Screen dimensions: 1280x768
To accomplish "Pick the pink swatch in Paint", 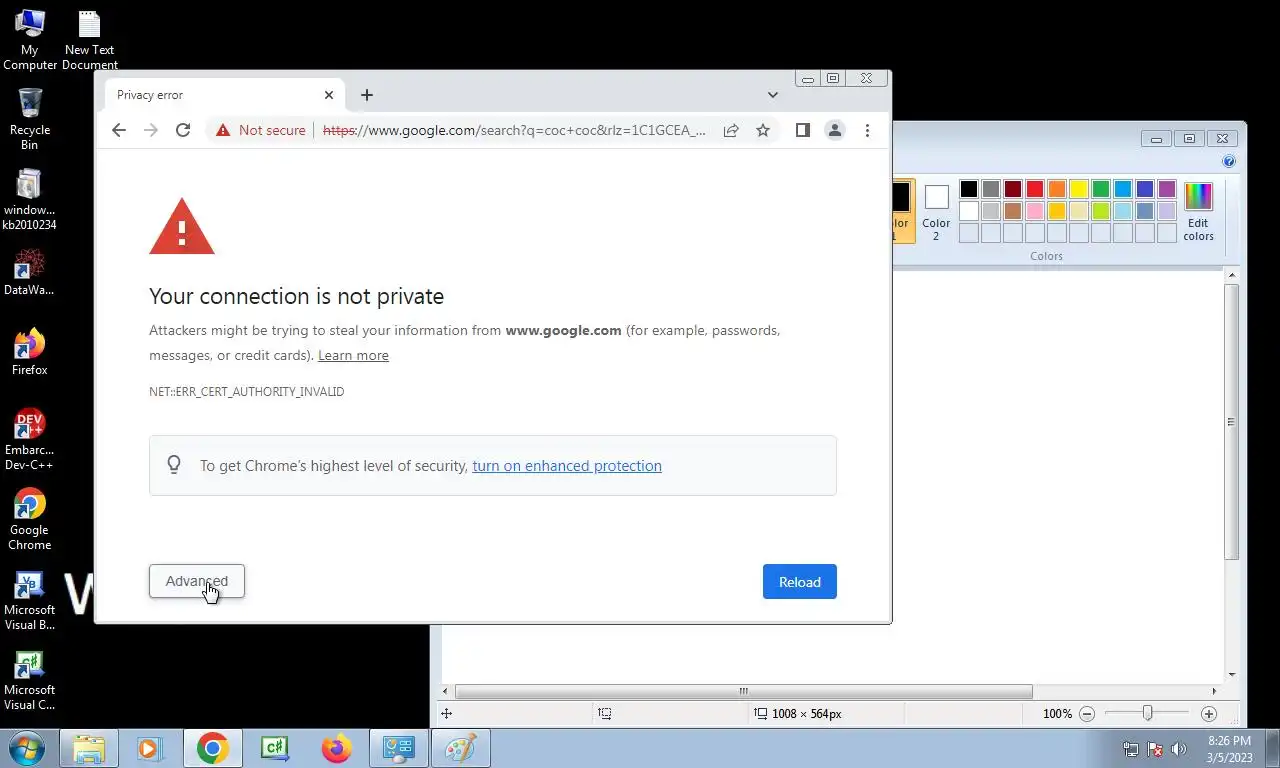I will point(1035,211).
